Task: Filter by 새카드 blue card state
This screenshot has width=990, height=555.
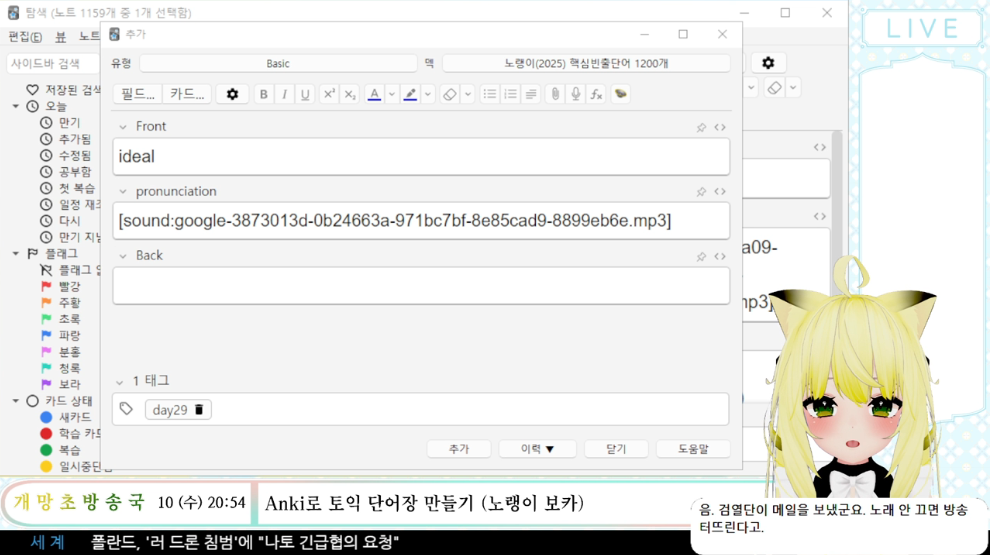Action: coord(75,417)
